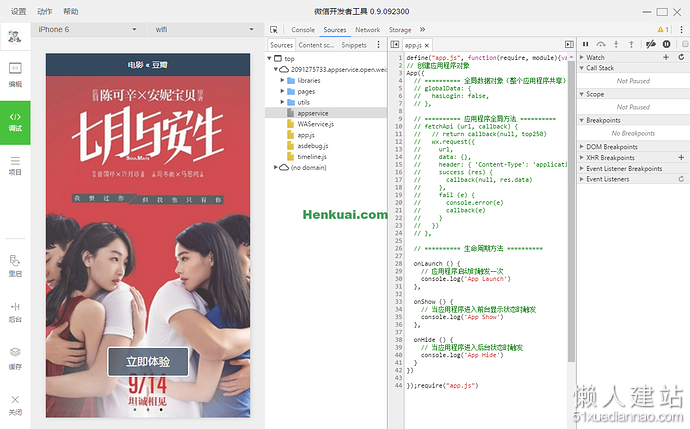Open the wifi network dropdown
Screen dimensions: 690x429
(204, 29)
